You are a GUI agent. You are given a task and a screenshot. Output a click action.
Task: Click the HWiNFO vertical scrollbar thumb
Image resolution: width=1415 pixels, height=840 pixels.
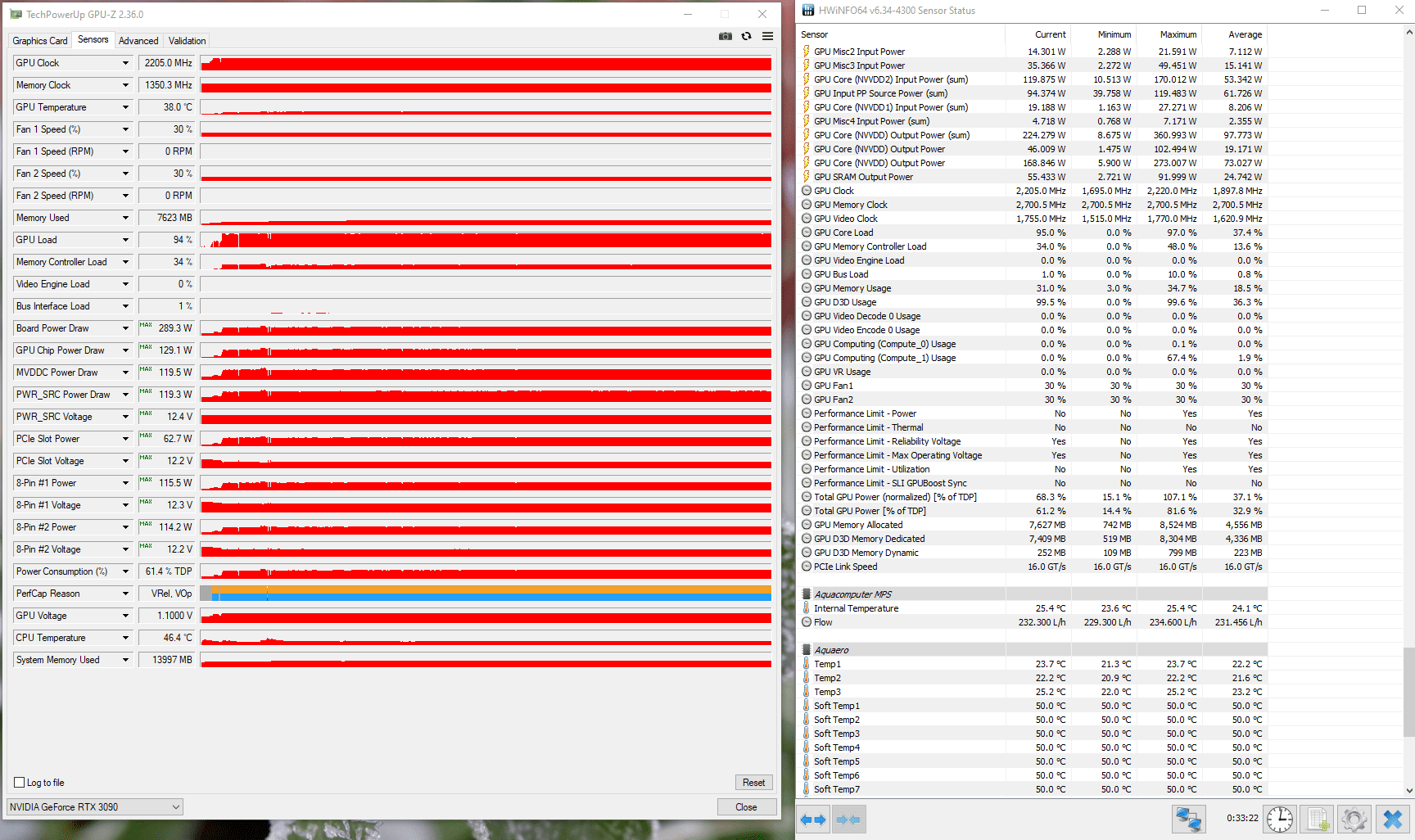point(1409,693)
